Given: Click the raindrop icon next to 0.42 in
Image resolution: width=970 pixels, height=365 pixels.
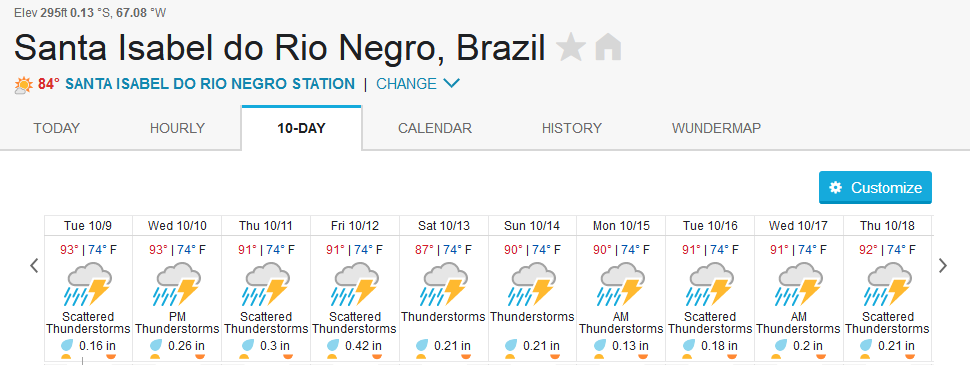Looking at the screenshot, I should pos(336,345).
